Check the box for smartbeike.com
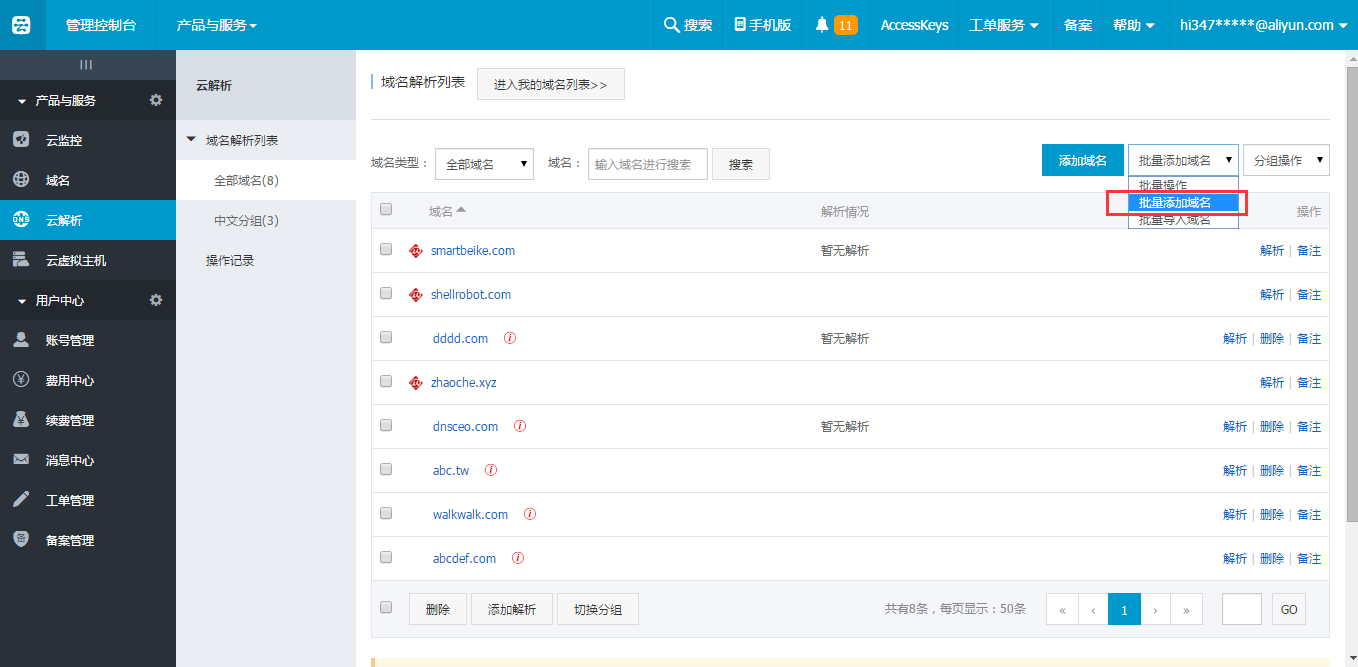 pos(386,250)
